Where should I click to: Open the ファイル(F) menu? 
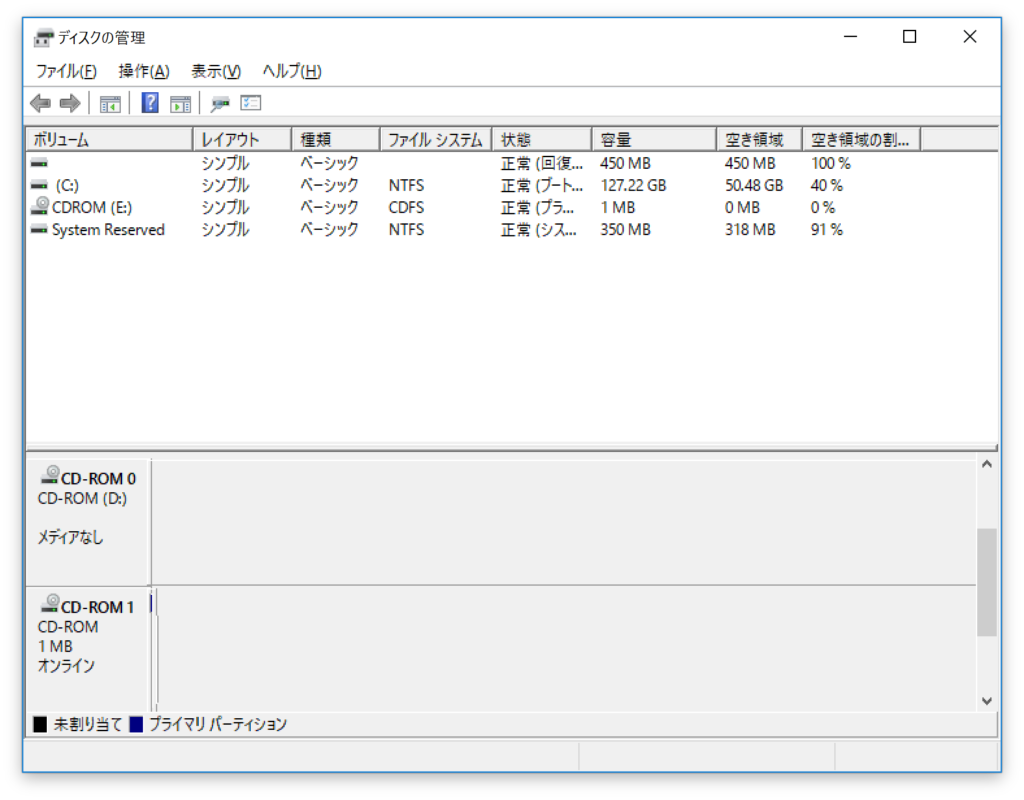pos(66,71)
